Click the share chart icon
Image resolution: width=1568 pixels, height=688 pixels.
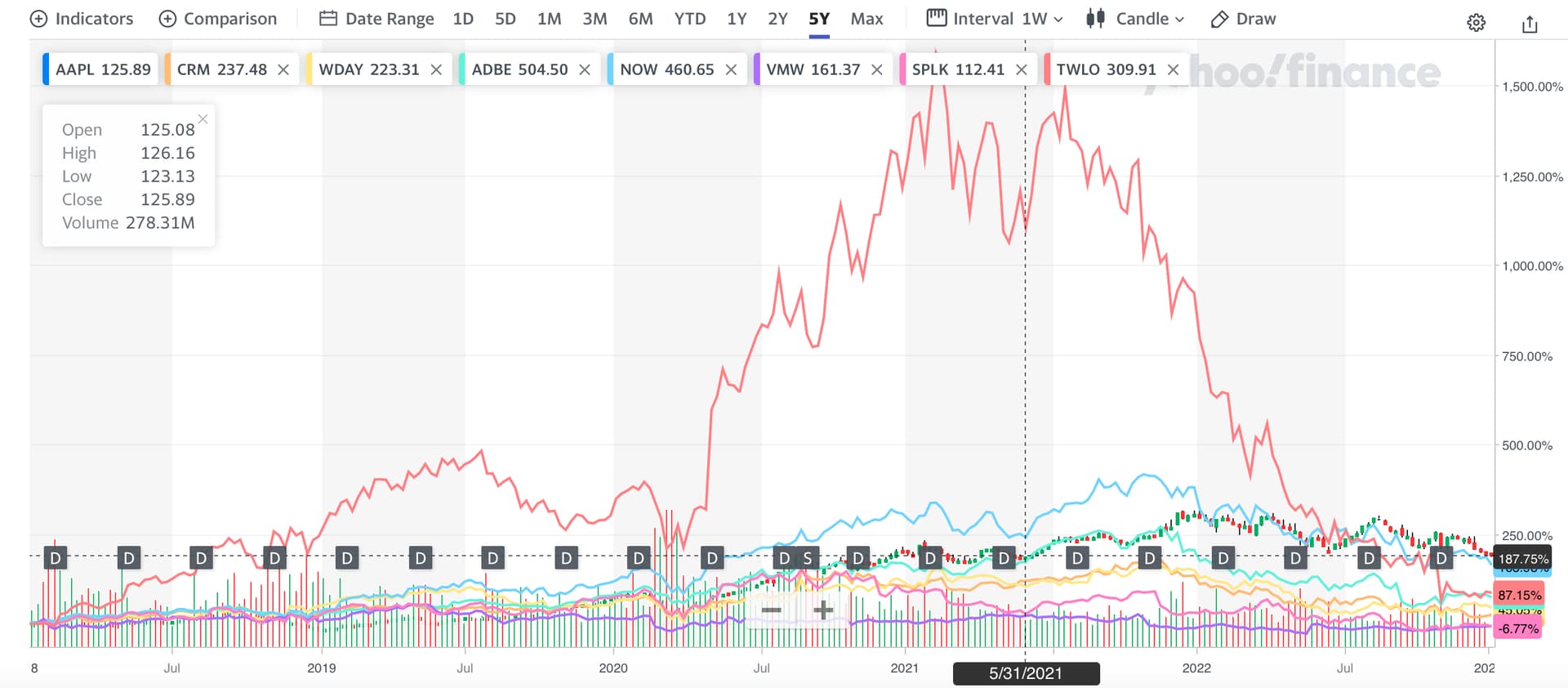pos(1530,24)
